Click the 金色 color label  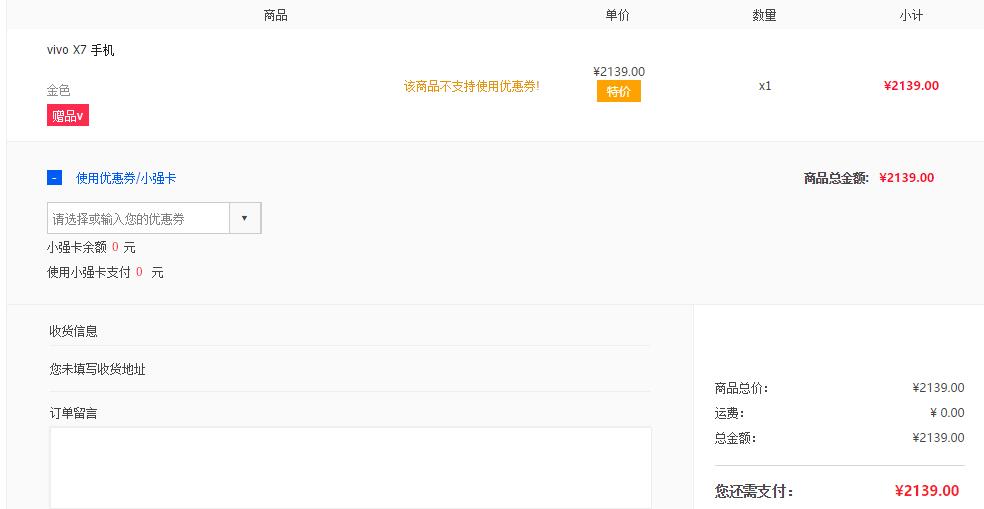(x=58, y=90)
